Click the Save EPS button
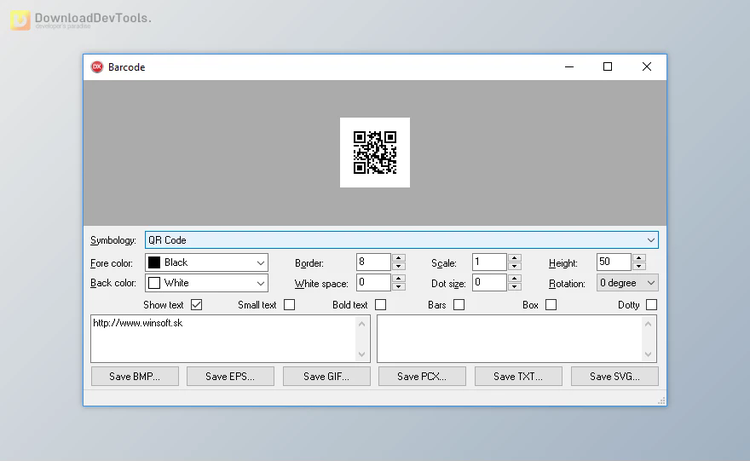Image resolution: width=750 pixels, height=461 pixels. click(231, 376)
